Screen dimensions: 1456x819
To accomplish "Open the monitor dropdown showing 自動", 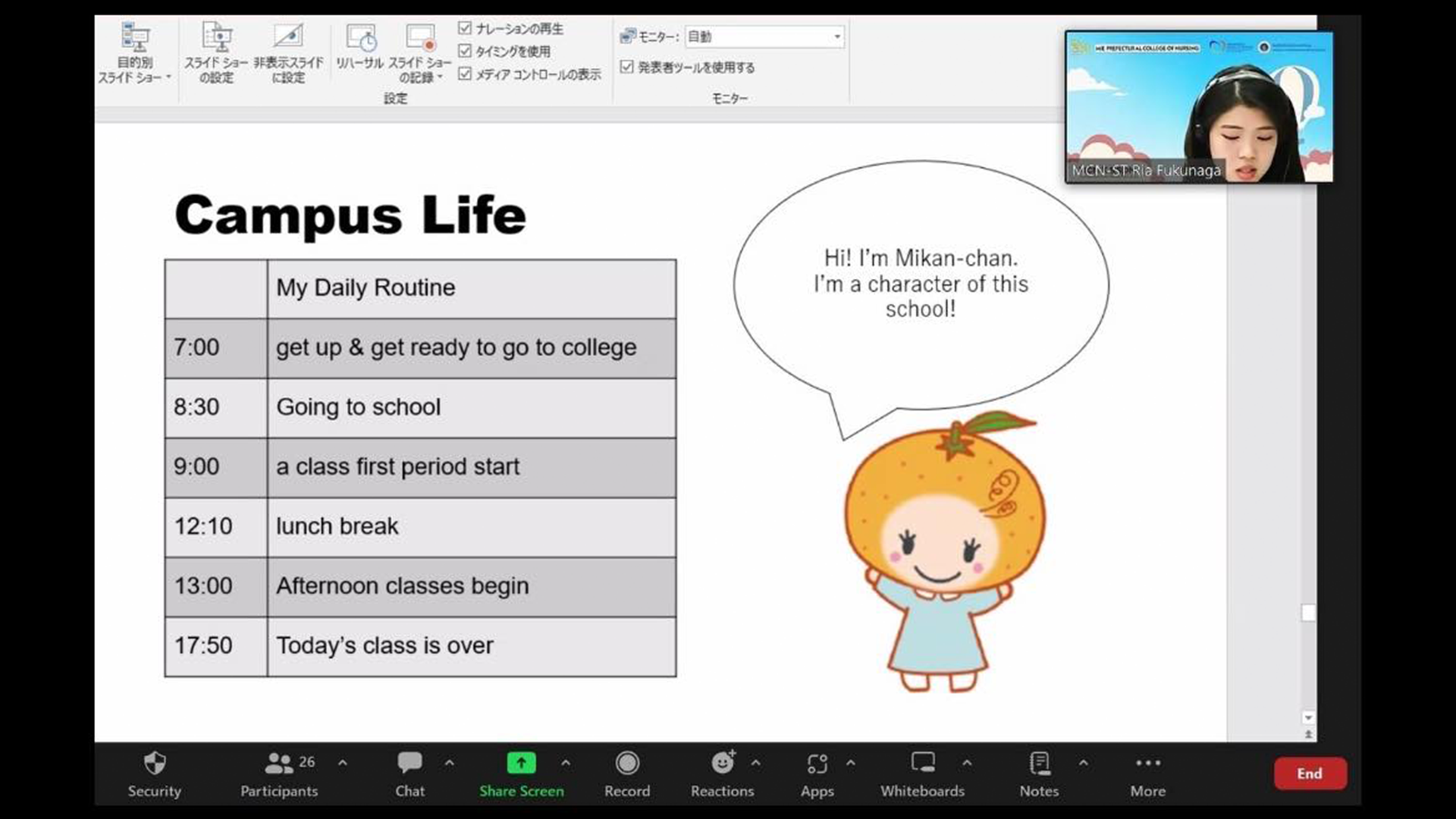I will [764, 36].
